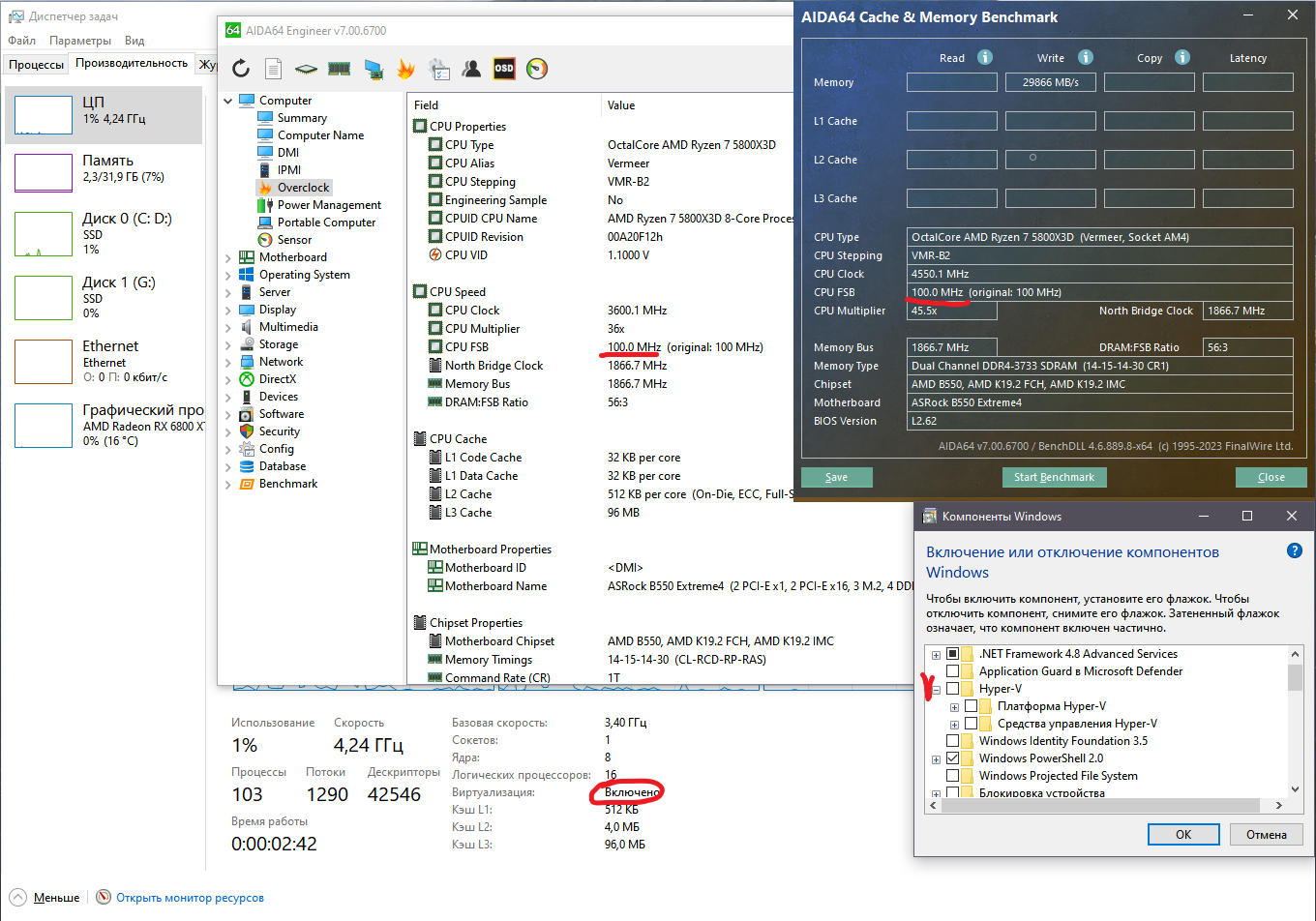Select Overclock in the AIDA64 tree
1316x921 pixels.
[x=304, y=188]
